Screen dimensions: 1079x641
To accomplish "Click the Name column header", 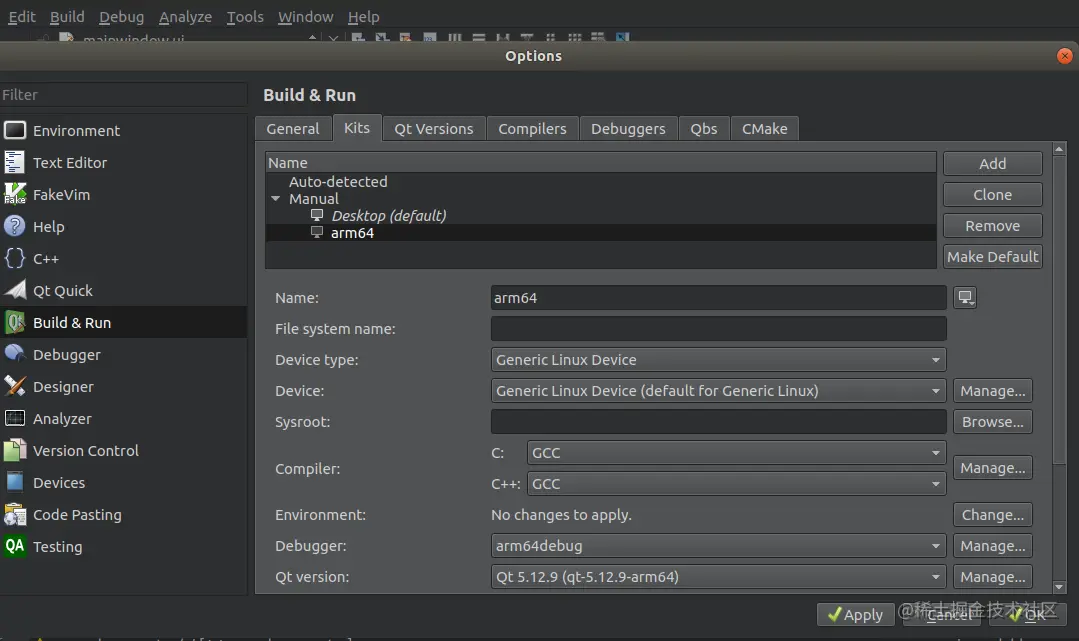I will click(x=600, y=162).
